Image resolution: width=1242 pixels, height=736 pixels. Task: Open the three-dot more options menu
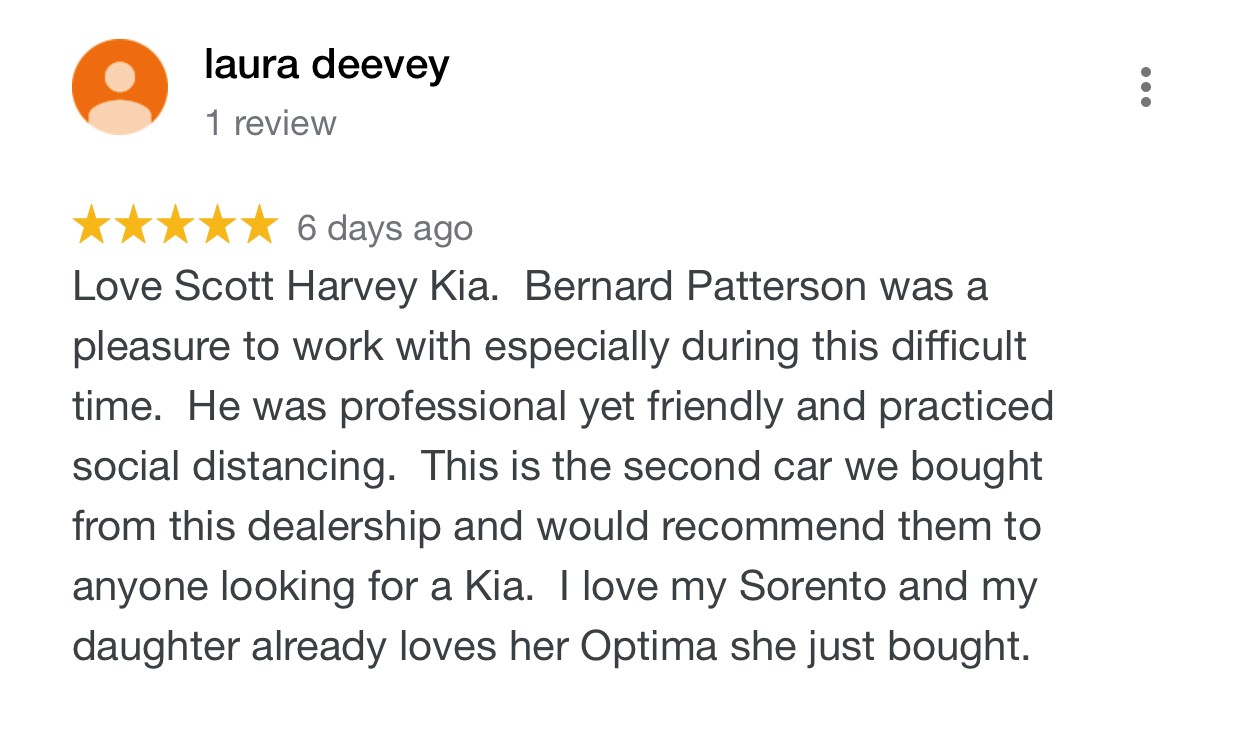pyautogui.click(x=1146, y=87)
